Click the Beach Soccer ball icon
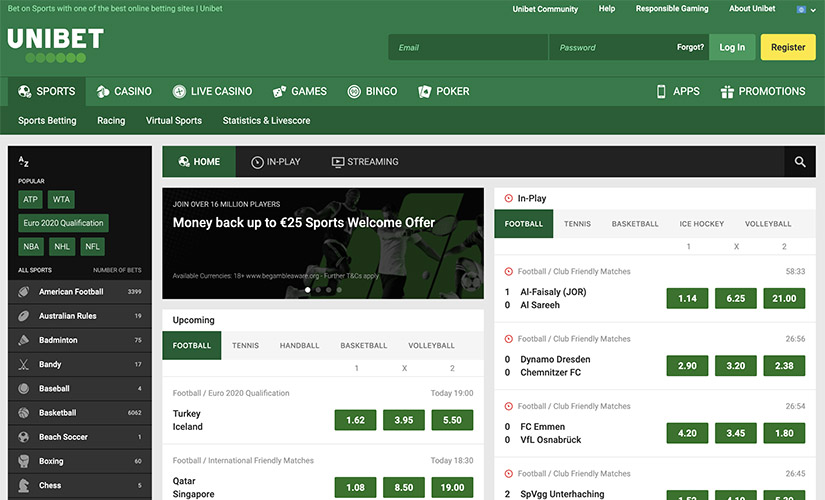This screenshot has height=500, width=825. (x=24, y=437)
